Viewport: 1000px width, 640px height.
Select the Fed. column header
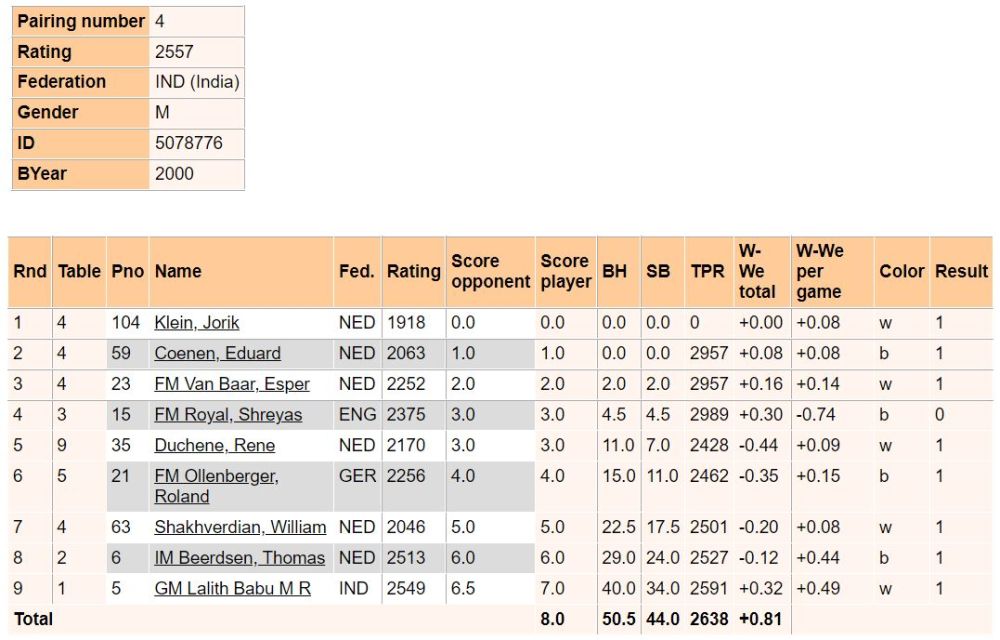(356, 271)
